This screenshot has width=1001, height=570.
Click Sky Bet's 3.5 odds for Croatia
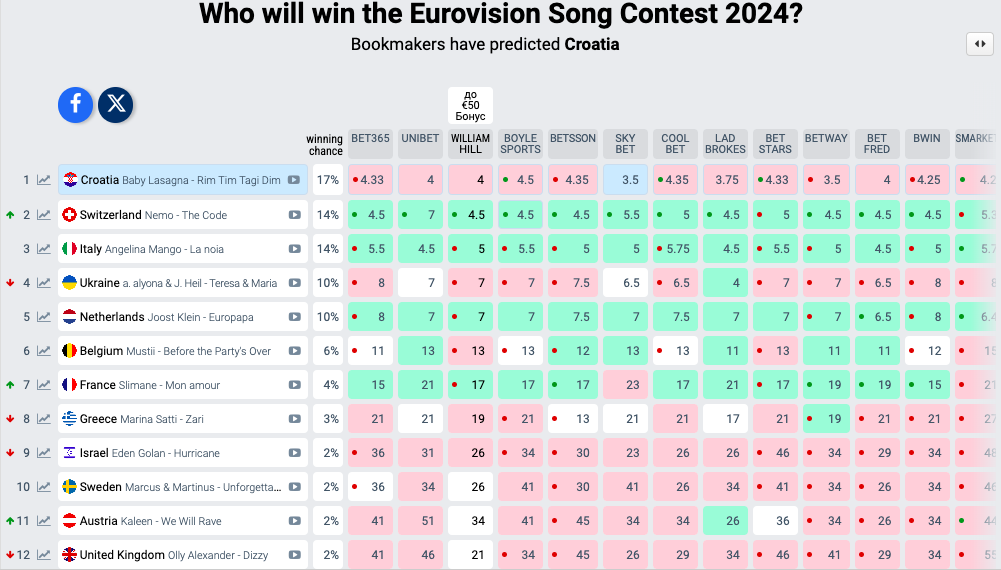627,181
